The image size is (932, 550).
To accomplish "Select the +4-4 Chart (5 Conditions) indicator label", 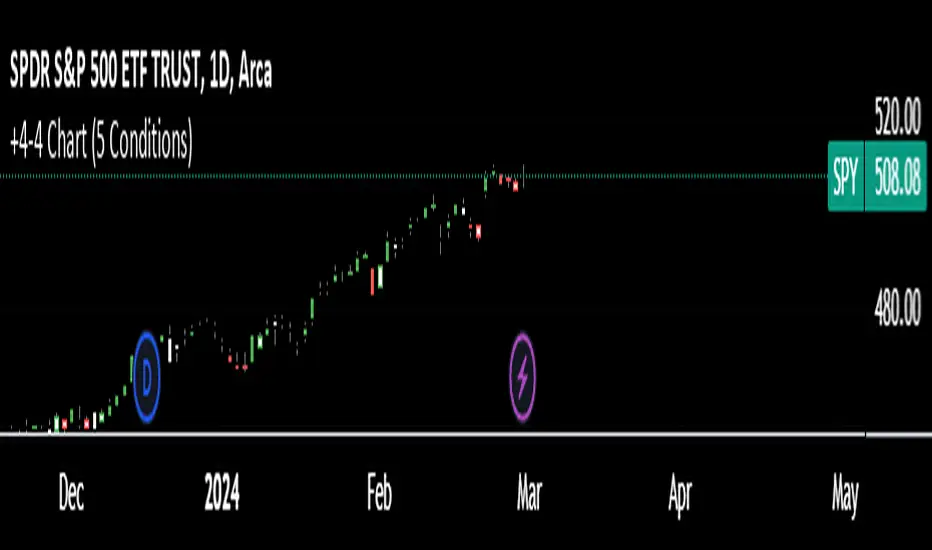I will point(101,142).
